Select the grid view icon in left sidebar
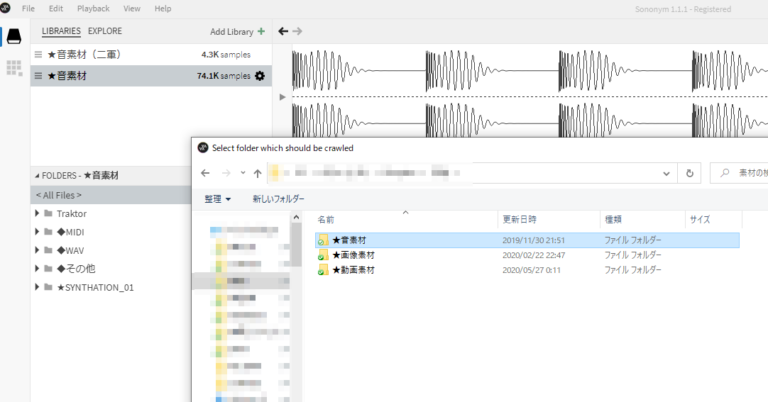 click(14, 68)
